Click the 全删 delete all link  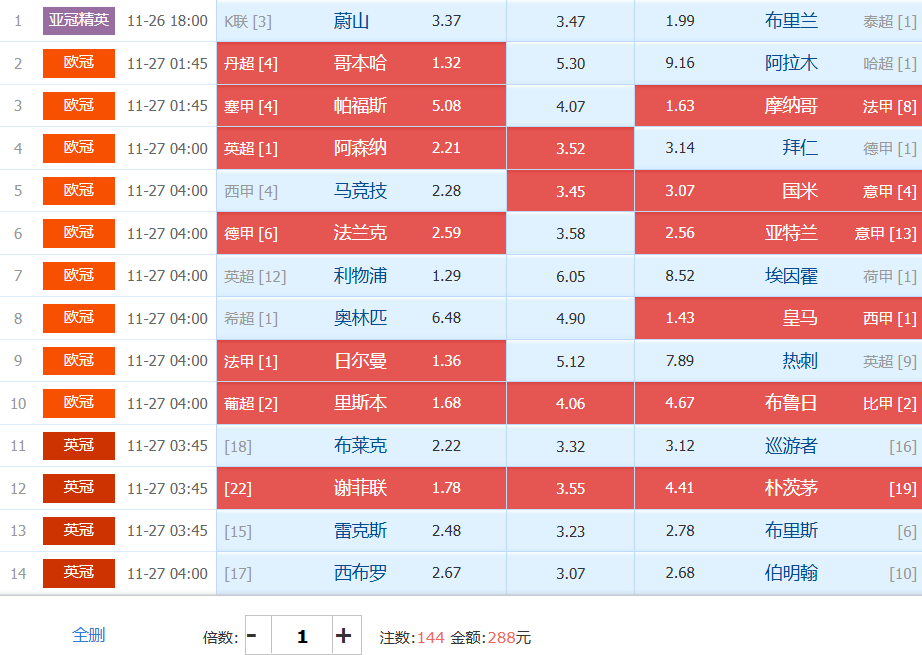point(88,635)
